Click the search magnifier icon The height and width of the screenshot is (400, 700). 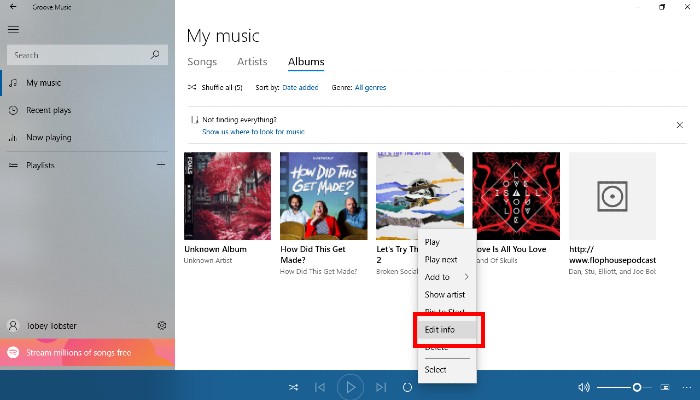point(155,55)
